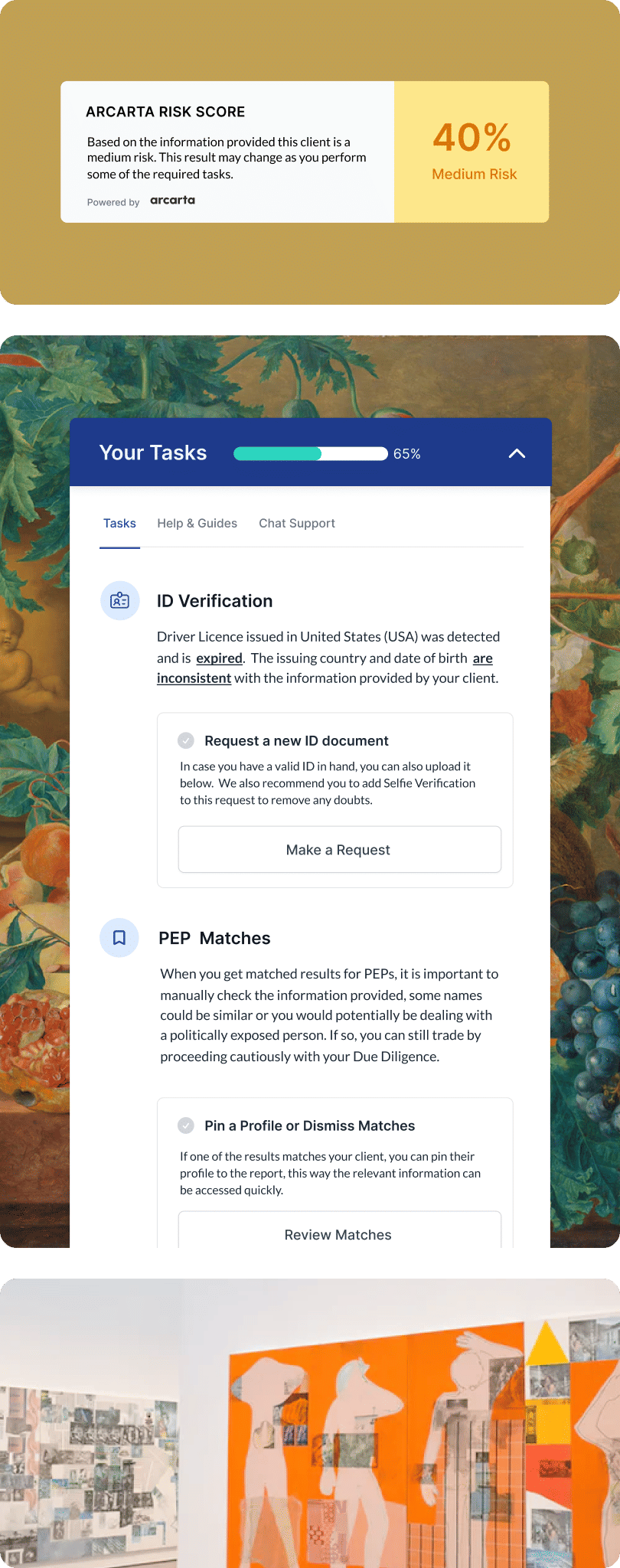Image resolution: width=620 pixels, height=1568 pixels.
Task: Collapse the Your Tasks panel chevron
Action: click(x=517, y=453)
